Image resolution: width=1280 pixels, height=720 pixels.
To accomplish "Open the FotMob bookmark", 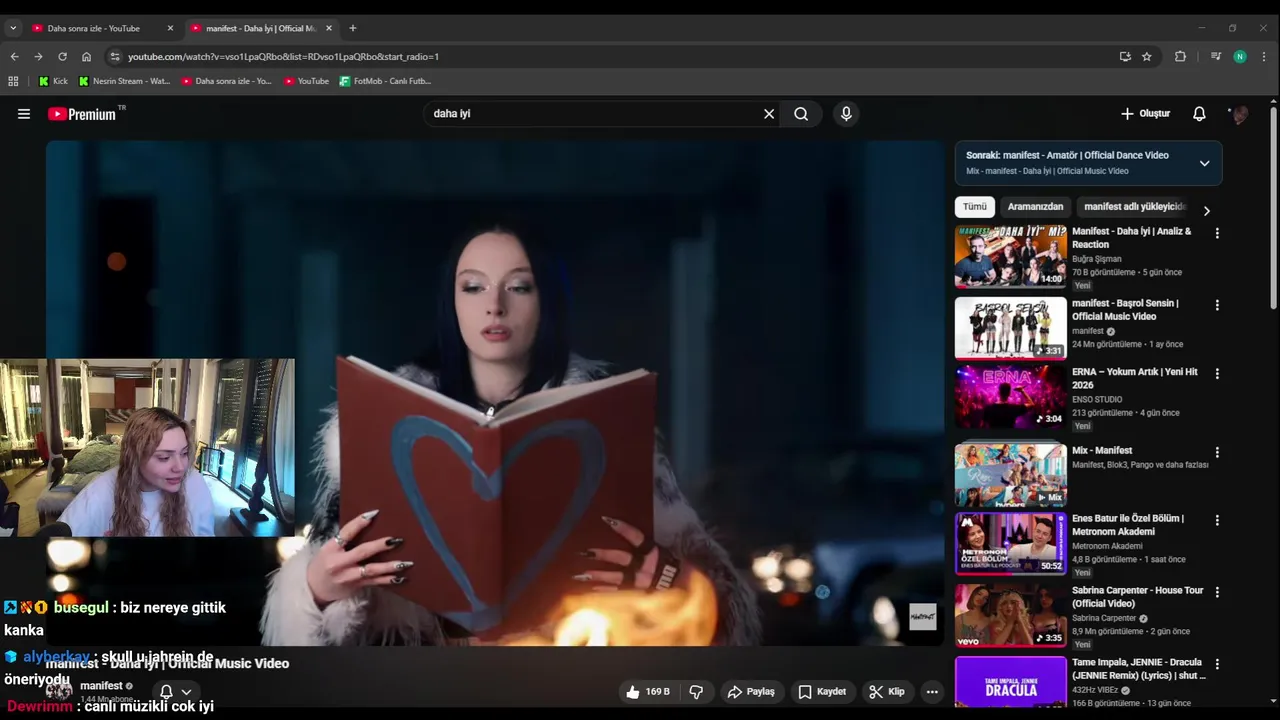I will (x=385, y=81).
